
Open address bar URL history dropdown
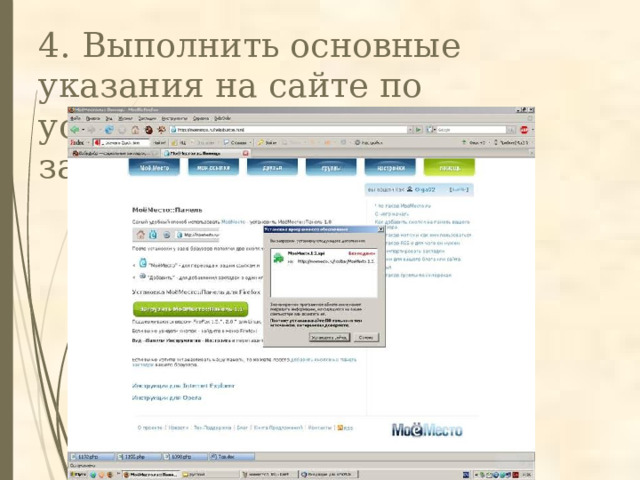click(x=410, y=130)
